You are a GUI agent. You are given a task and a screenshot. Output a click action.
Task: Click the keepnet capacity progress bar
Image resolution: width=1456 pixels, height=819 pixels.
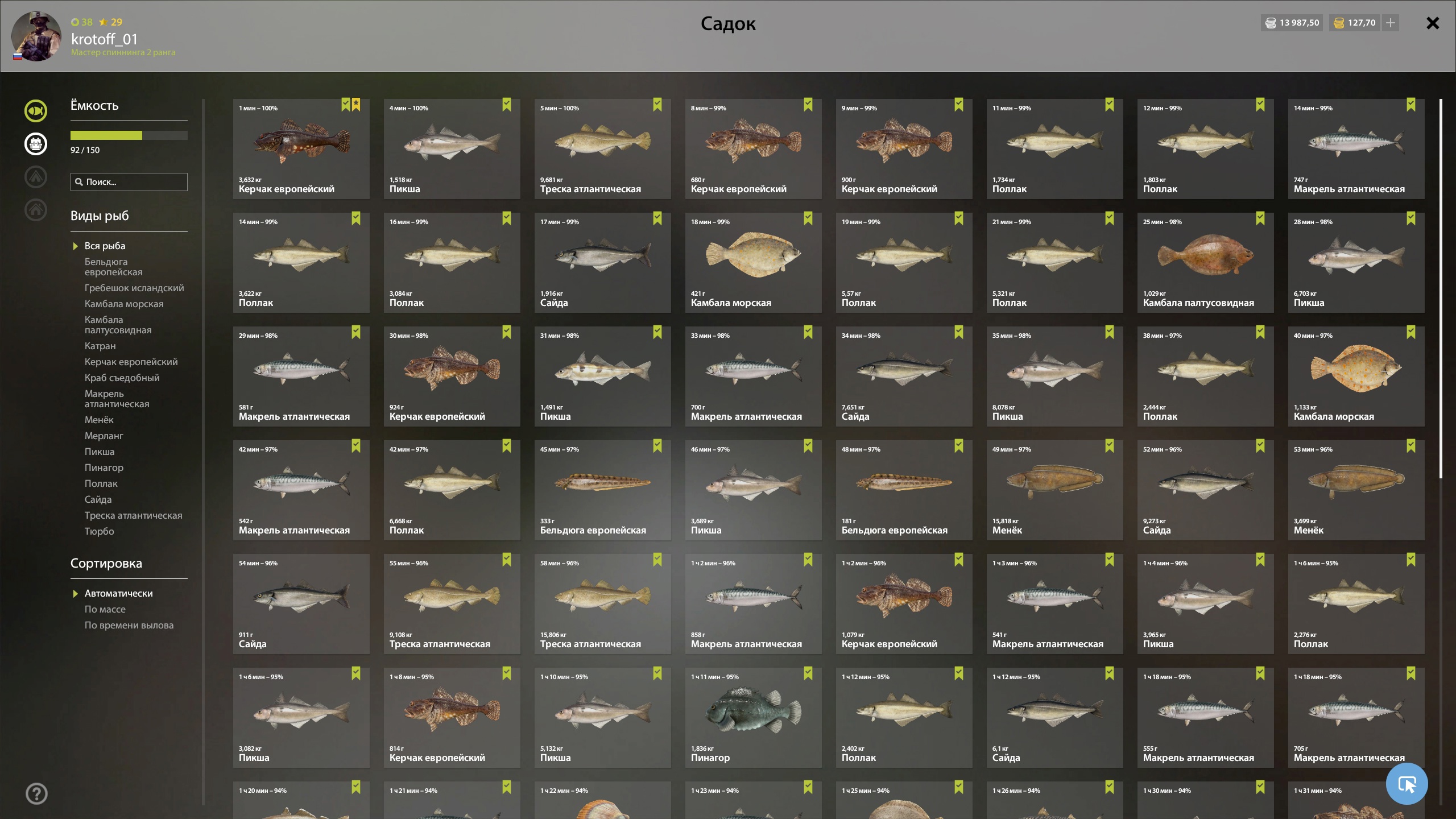(x=129, y=135)
